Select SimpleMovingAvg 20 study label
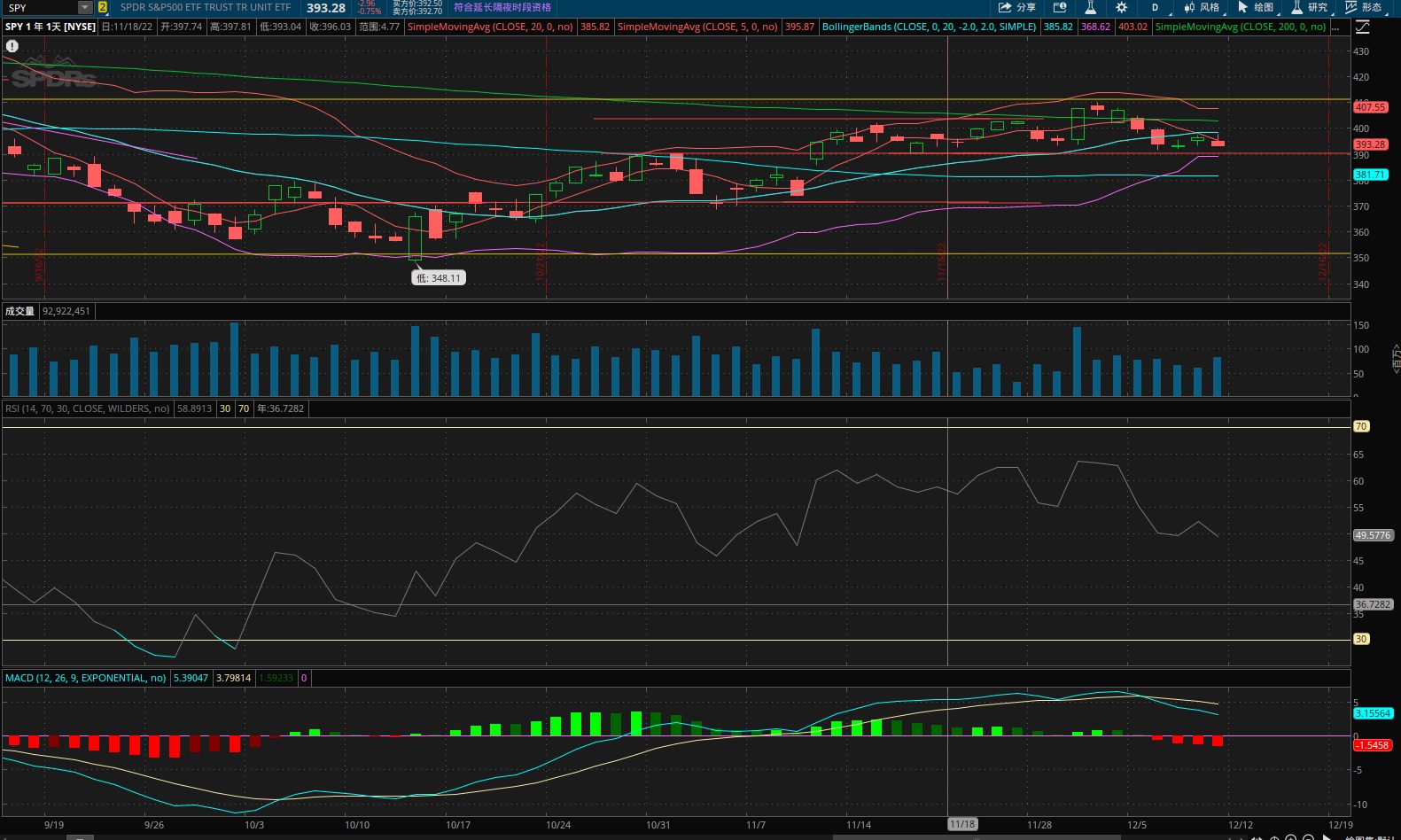This screenshot has width=1401, height=840. point(490,27)
